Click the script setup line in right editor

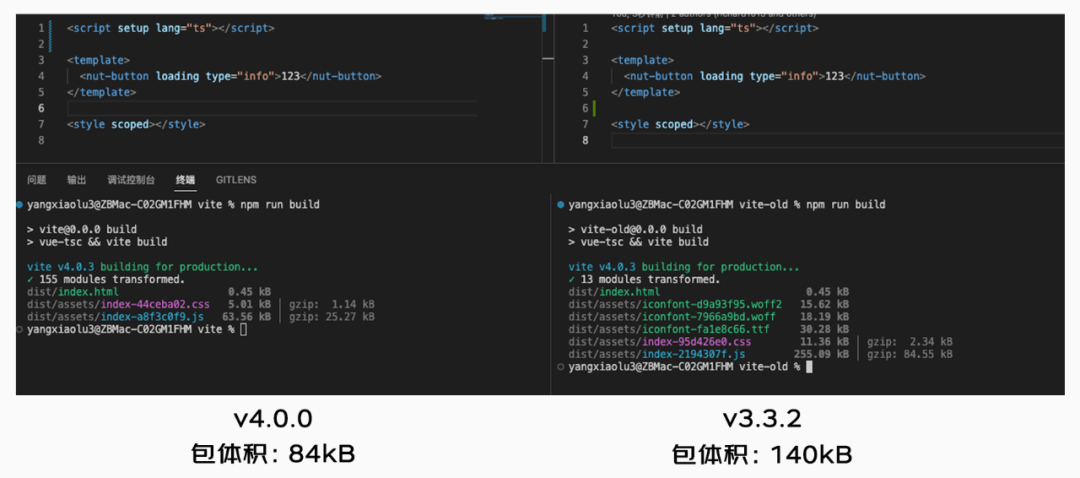click(x=715, y=28)
